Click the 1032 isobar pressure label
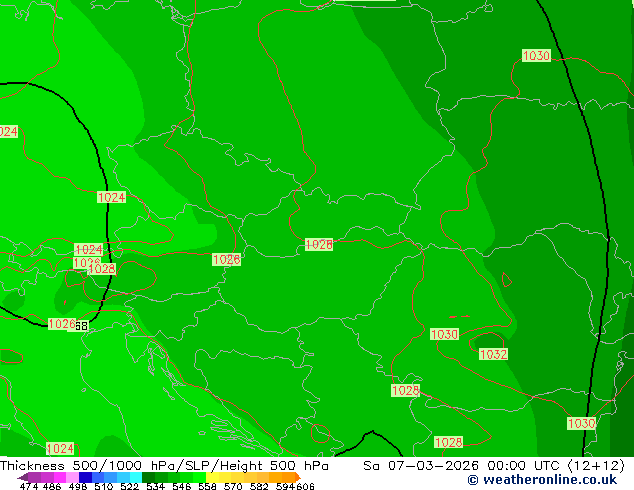 (493, 355)
